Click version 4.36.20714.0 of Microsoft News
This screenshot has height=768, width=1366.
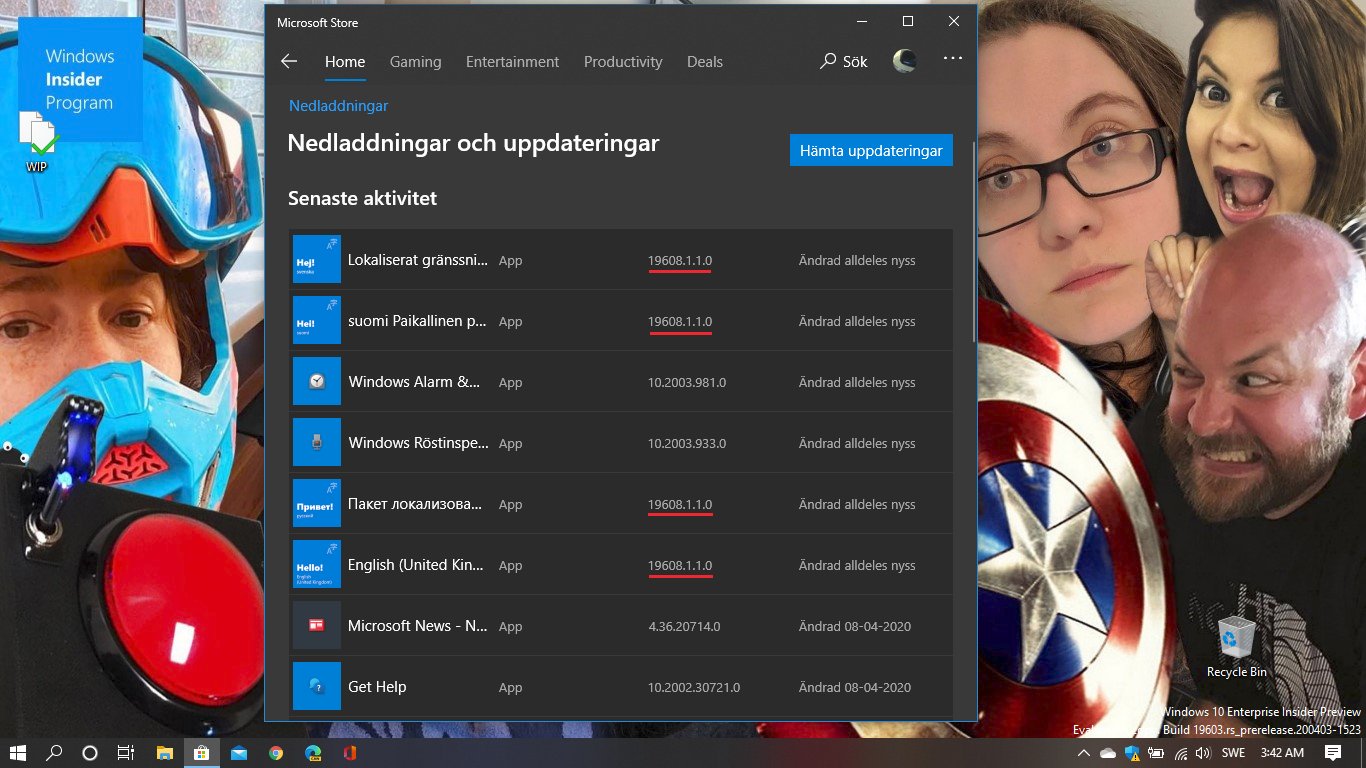[x=684, y=627]
